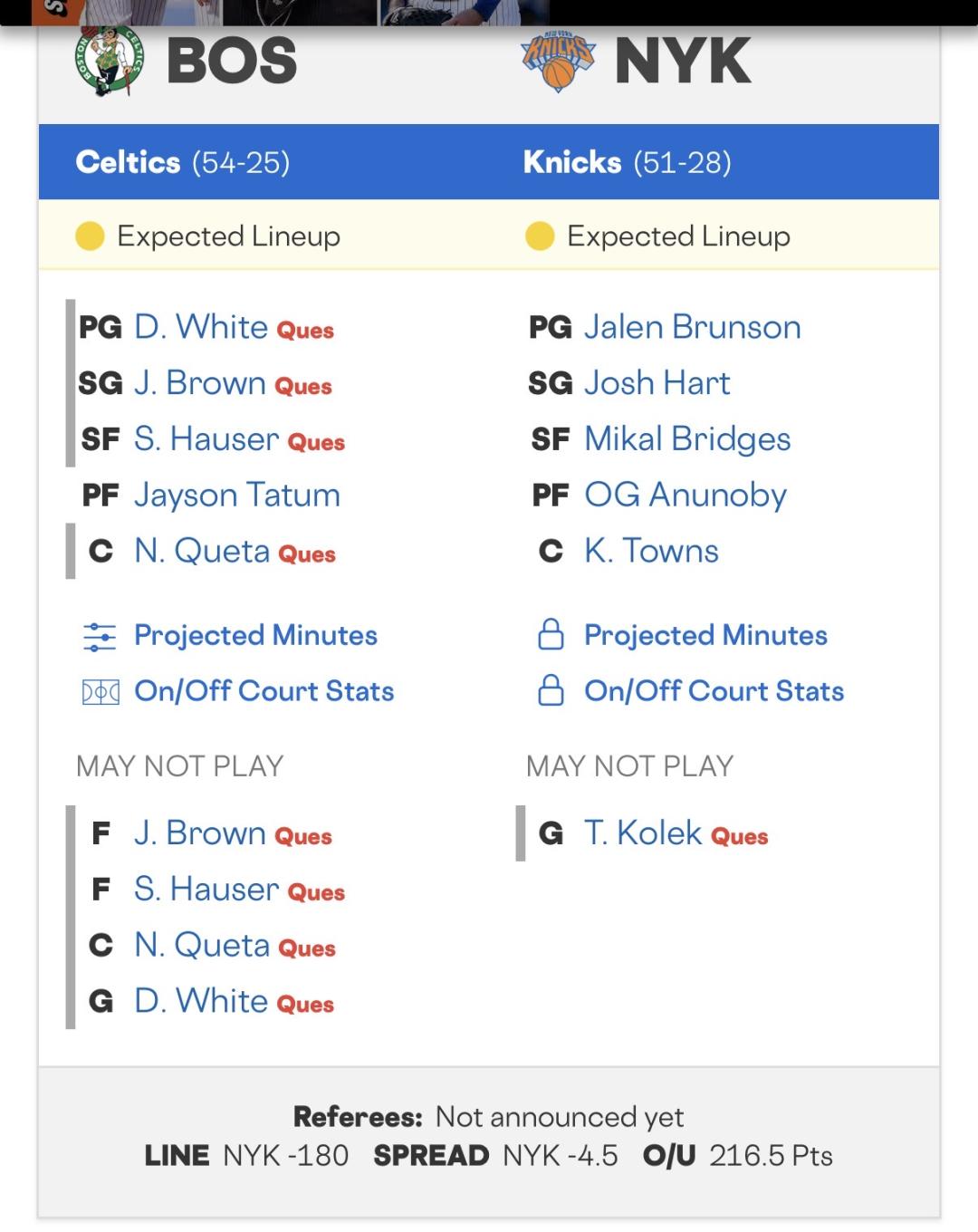The height and width of the screenshot is (1232, 978).
Task: Click the Celtics on/off court icon
Action: point(100,692)
